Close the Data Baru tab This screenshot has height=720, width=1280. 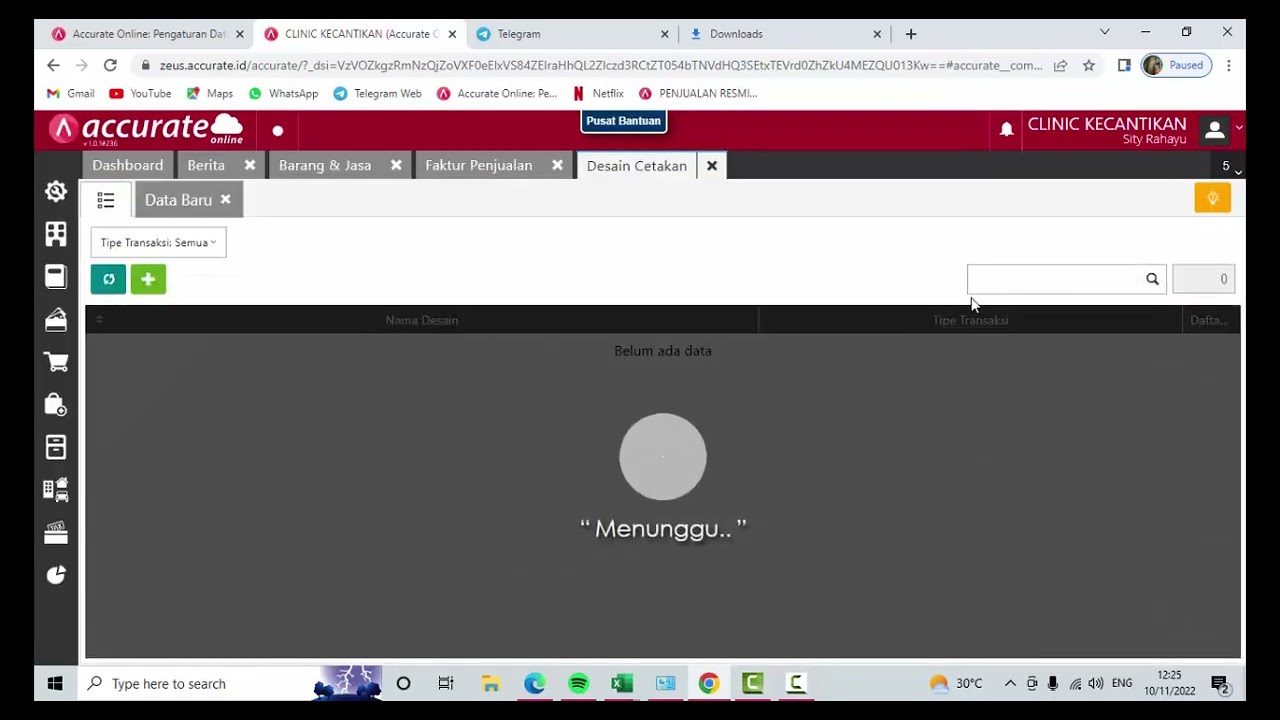(225, 200)
